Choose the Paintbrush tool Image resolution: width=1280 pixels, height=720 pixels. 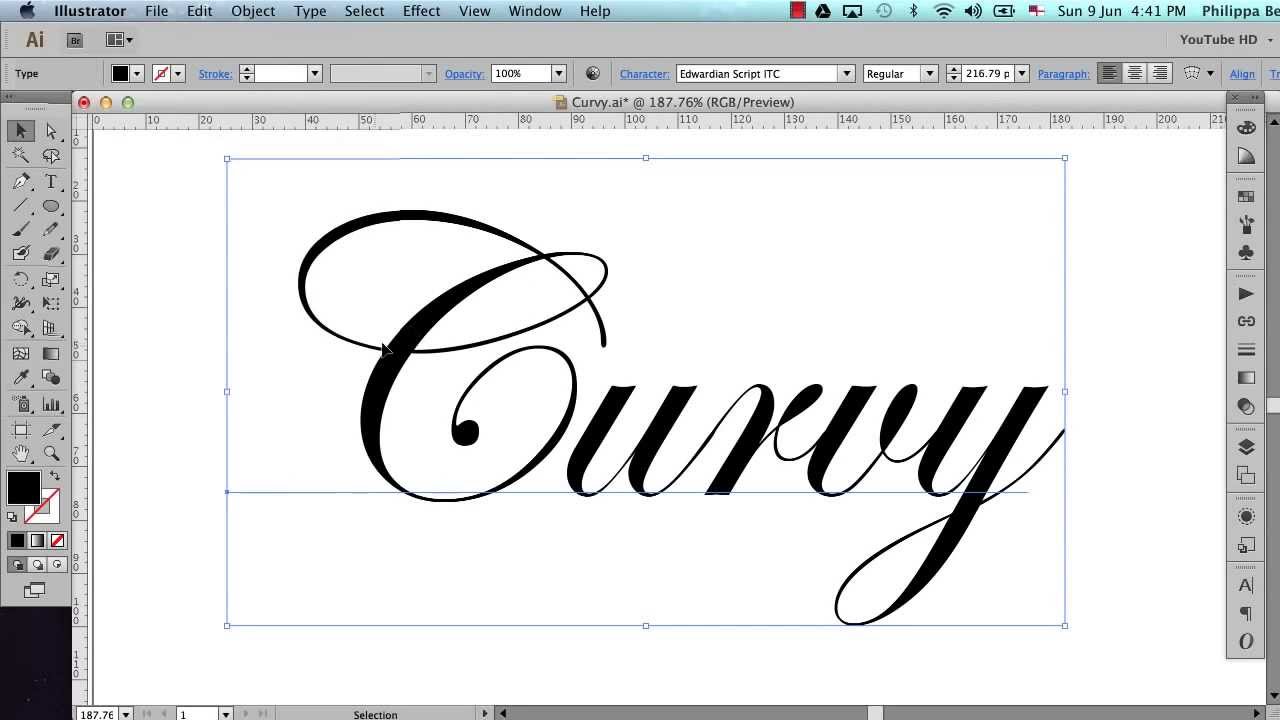20,230
